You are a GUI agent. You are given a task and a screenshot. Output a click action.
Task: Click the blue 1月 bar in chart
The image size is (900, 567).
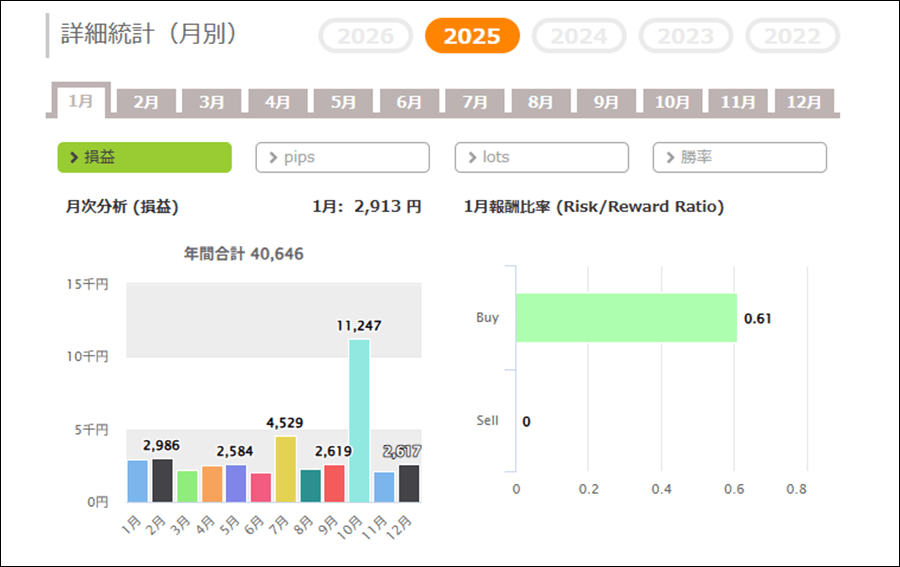(138, 481)
